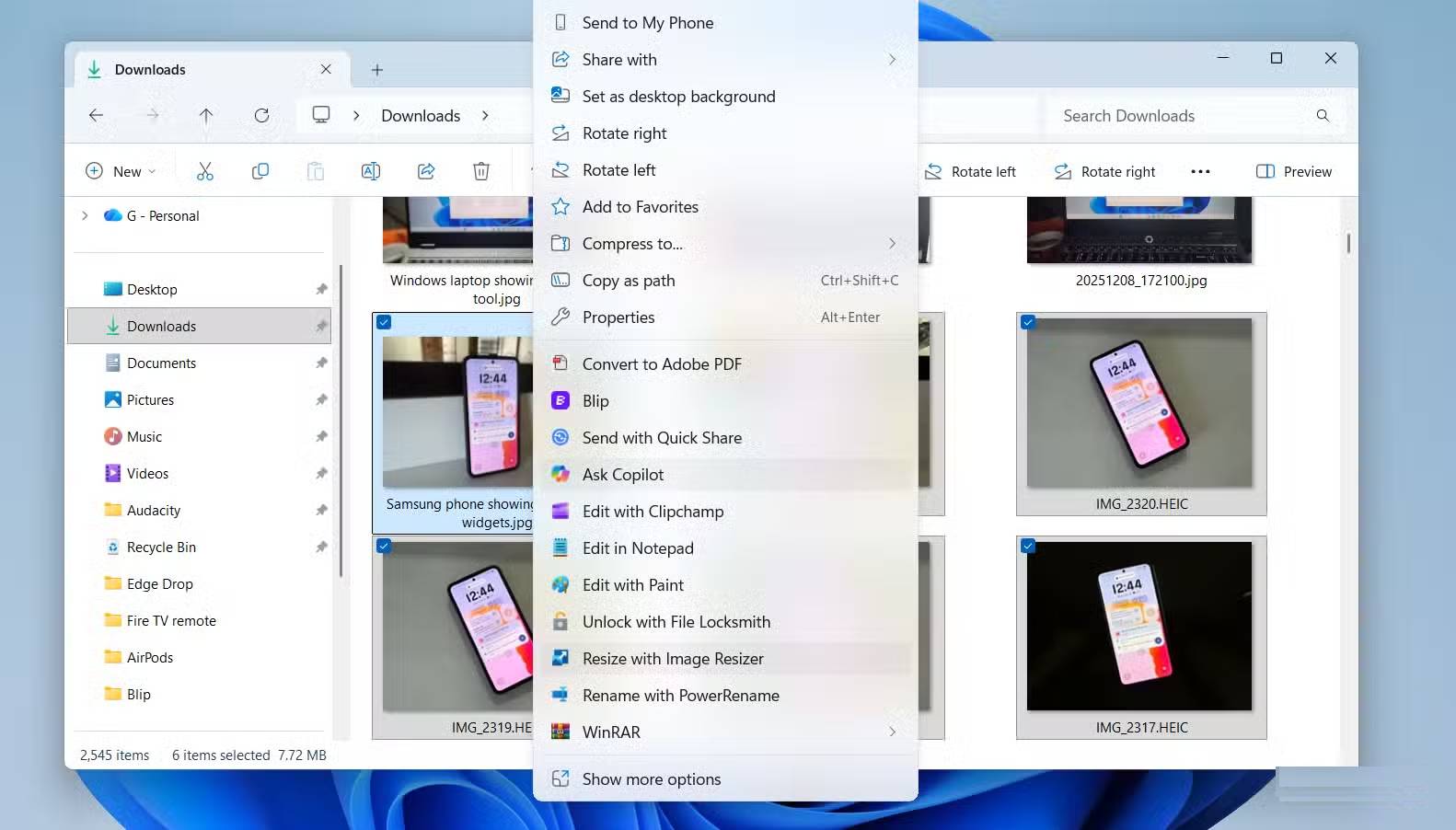Click the Share icon in toolbar
The image size is (1456, 830).
point(426,171)
